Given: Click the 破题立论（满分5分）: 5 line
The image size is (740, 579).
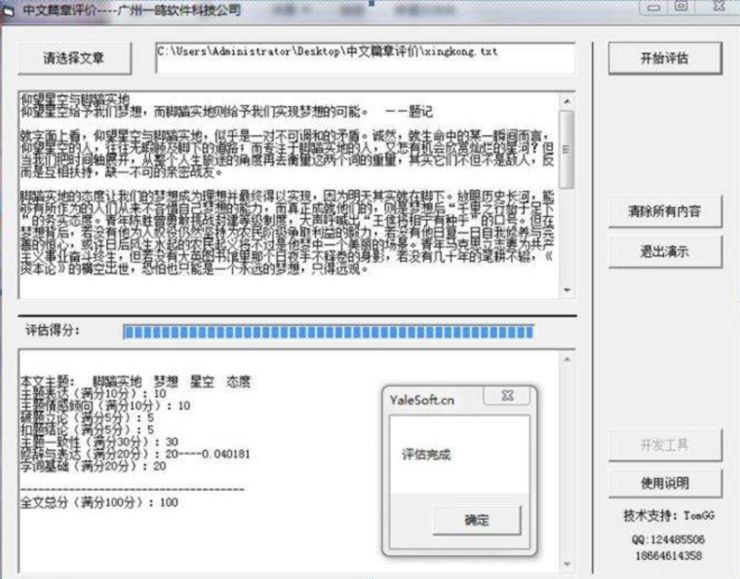Looking at the screenshot, I should click(87, 418).
